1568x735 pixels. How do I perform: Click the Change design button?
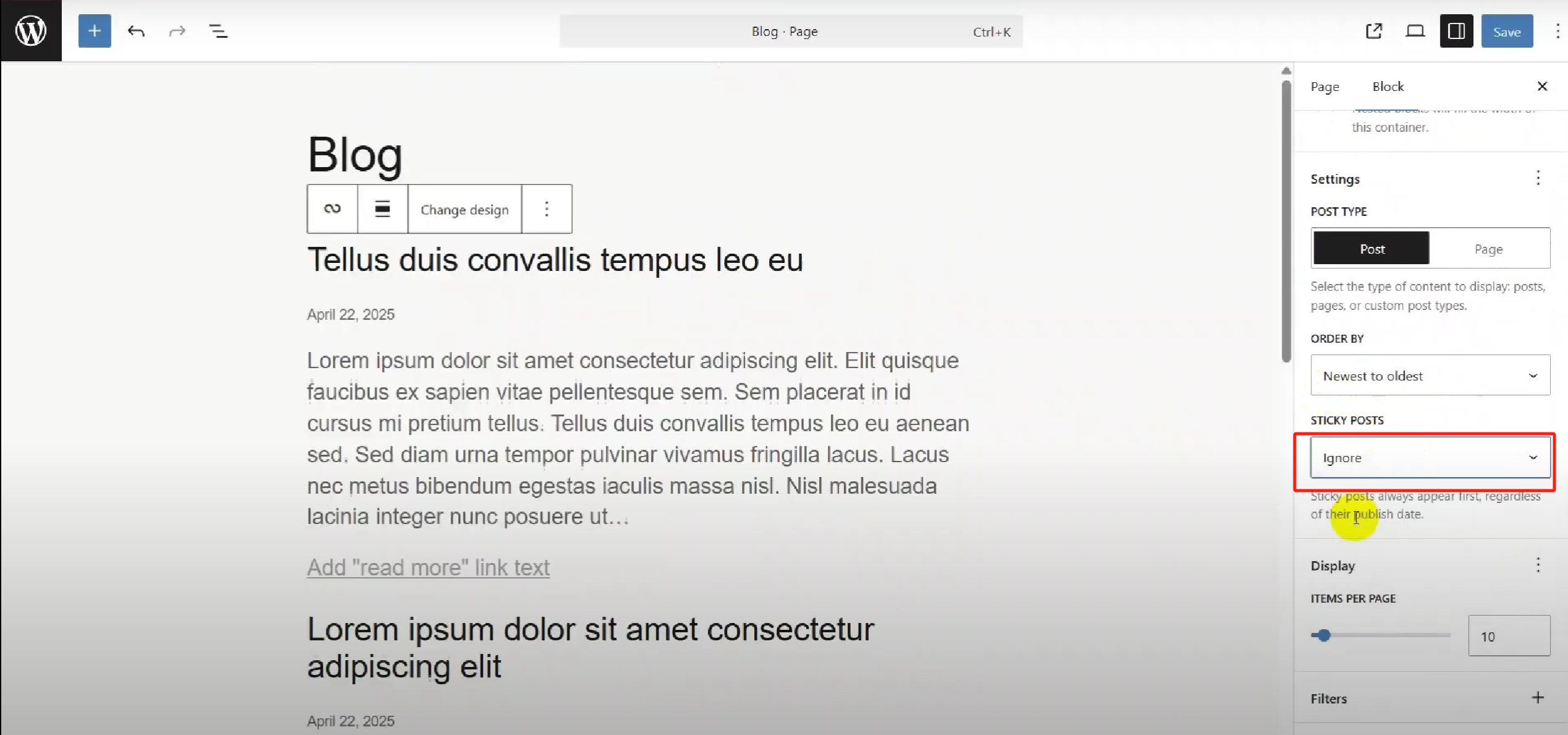pos(464,209)
